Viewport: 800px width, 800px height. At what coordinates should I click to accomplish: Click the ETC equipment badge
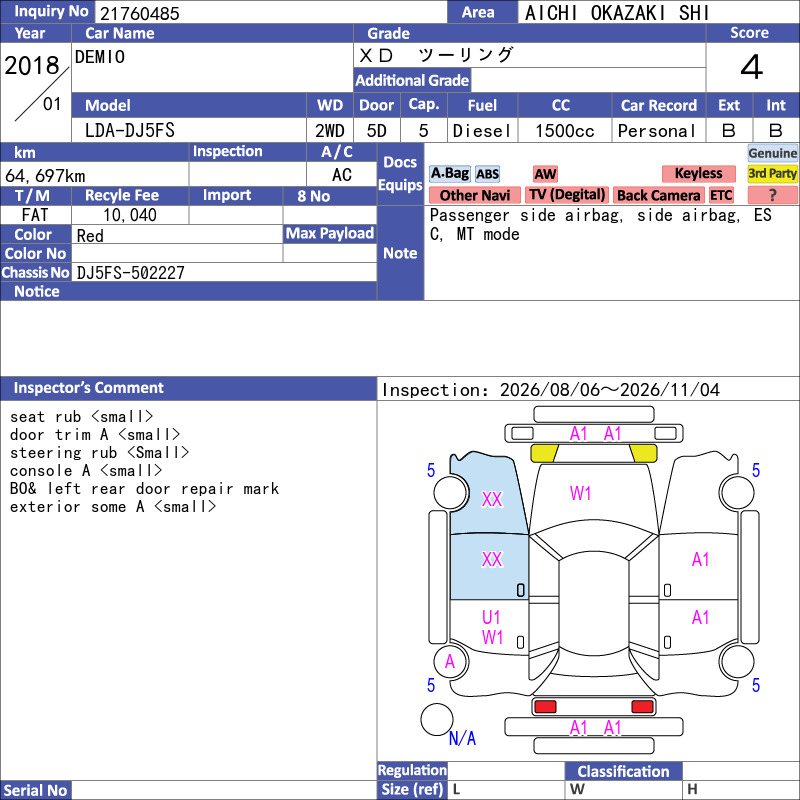pos(721,195)
